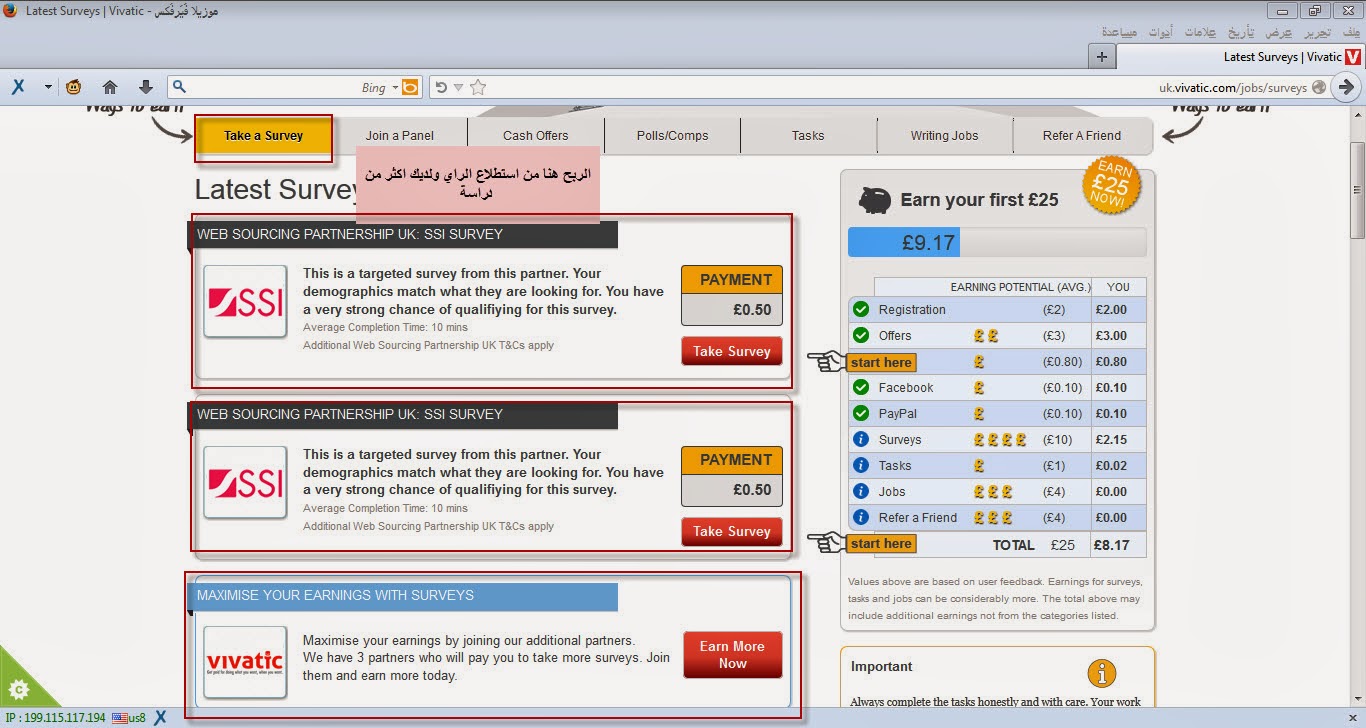Go to the browser home page icon
Image resolution: width=1366 pixels, height=728 pixels.
tap(110, 87)
